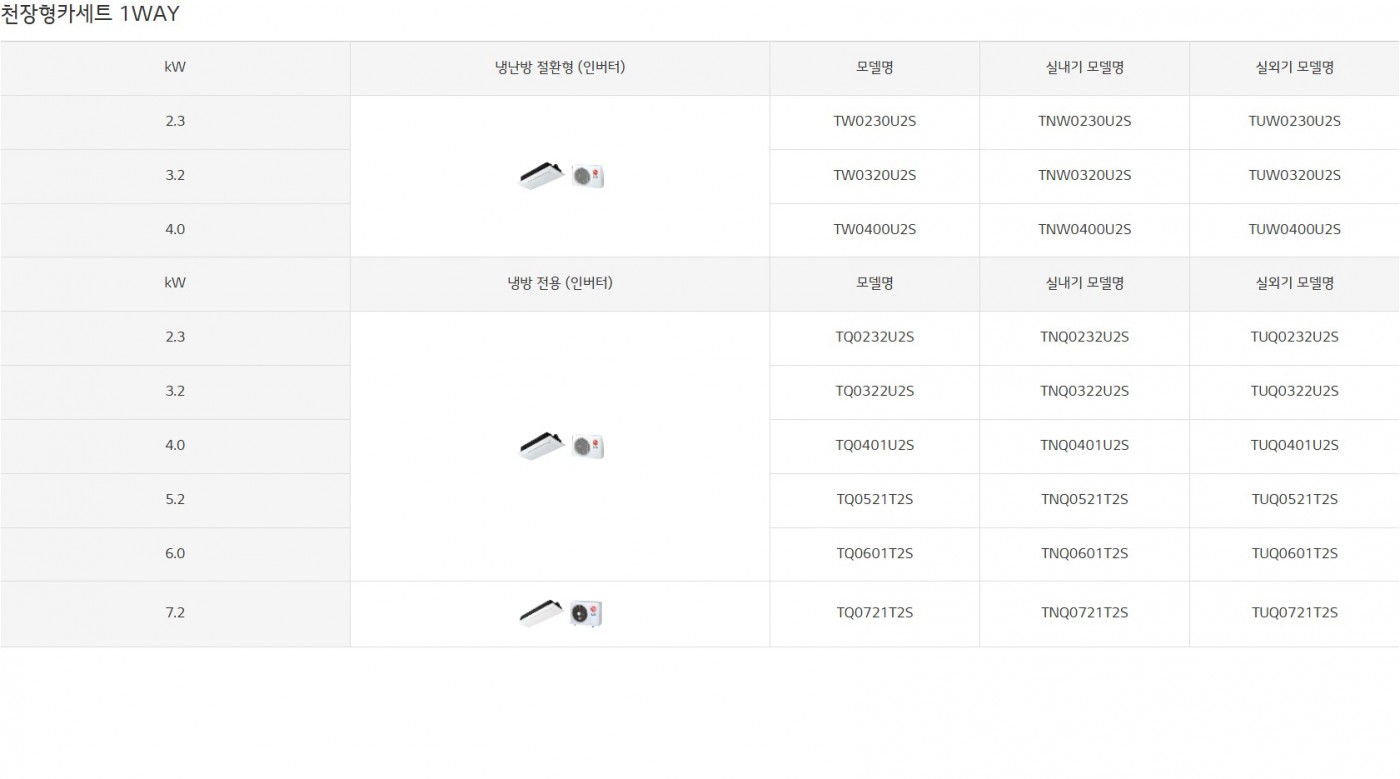
Task: Select model name TW0230U2S
Action: pyautogui.click(x=874, y=121)
